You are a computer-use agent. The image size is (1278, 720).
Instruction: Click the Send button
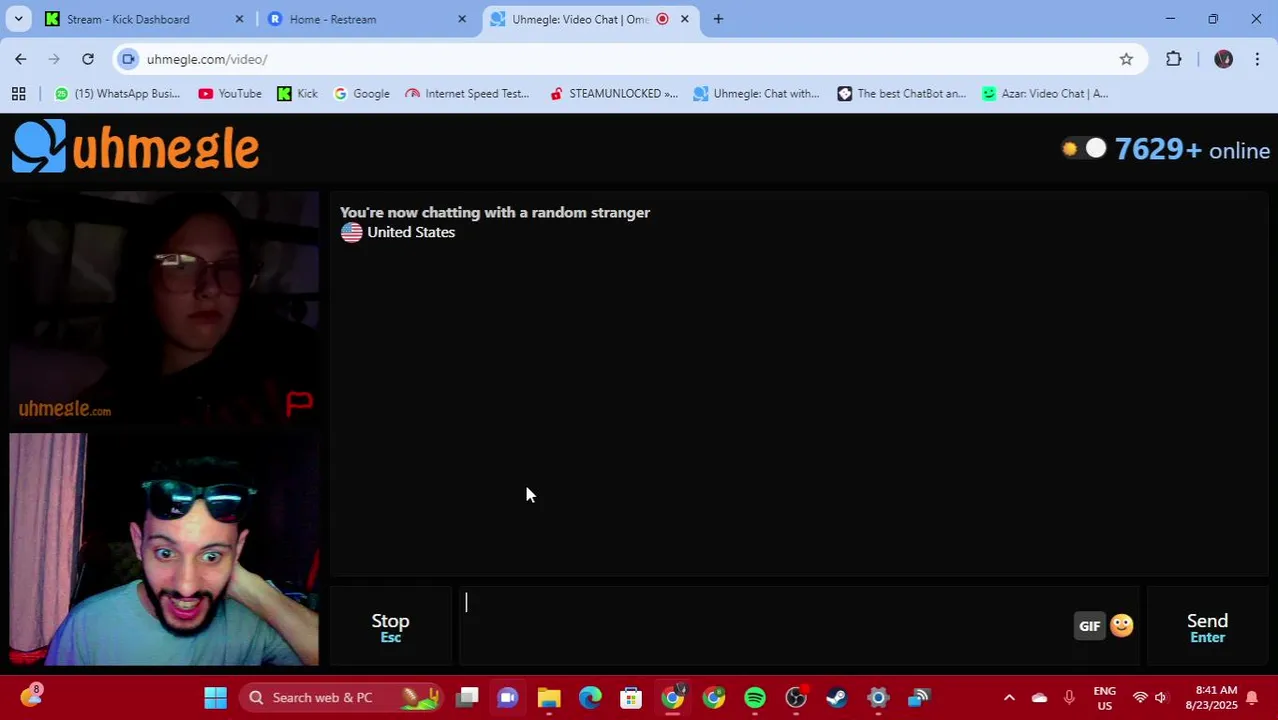(x=1207, y=627)
